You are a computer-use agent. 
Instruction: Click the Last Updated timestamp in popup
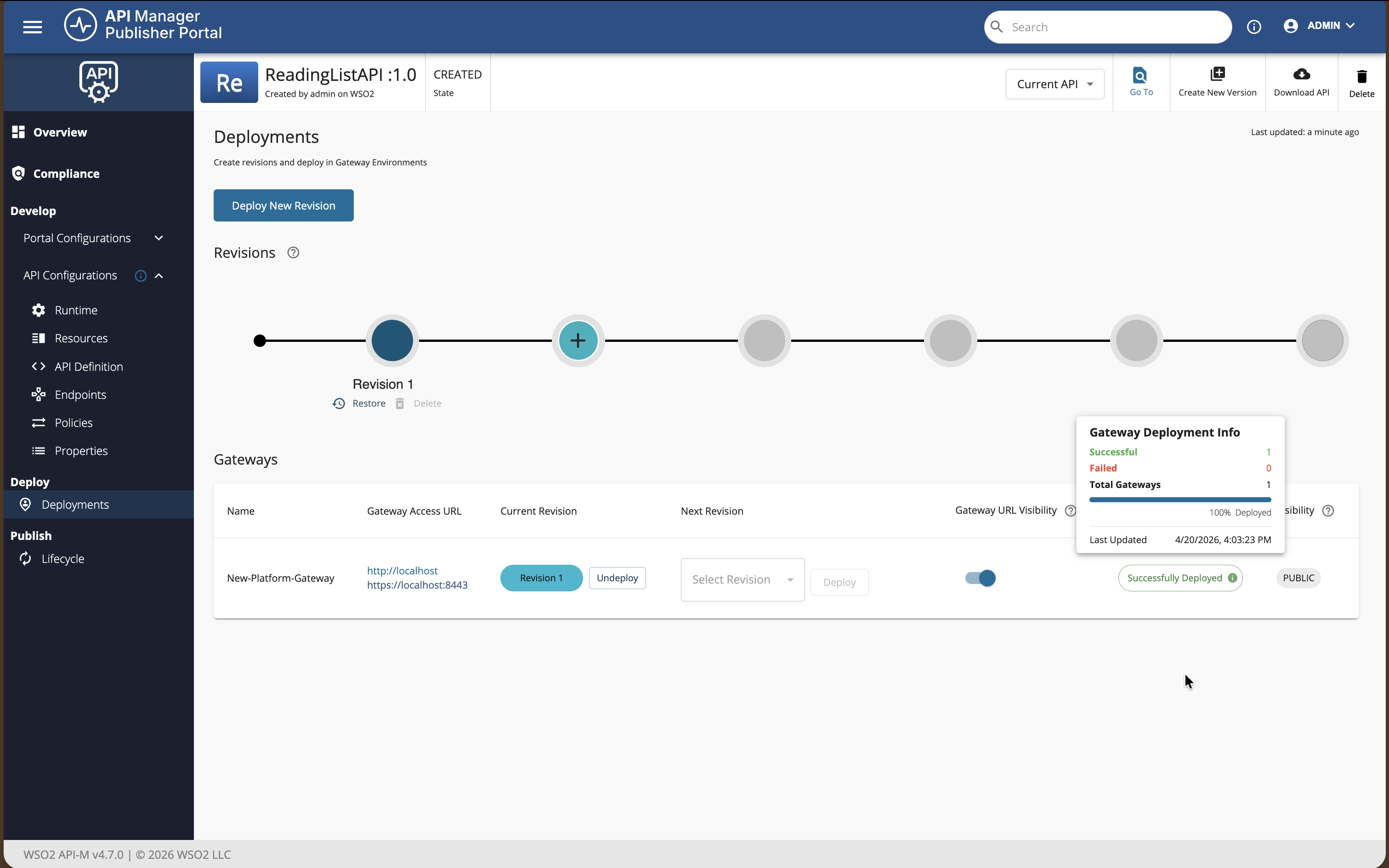pyautogui.click(x=1223, y=539)
